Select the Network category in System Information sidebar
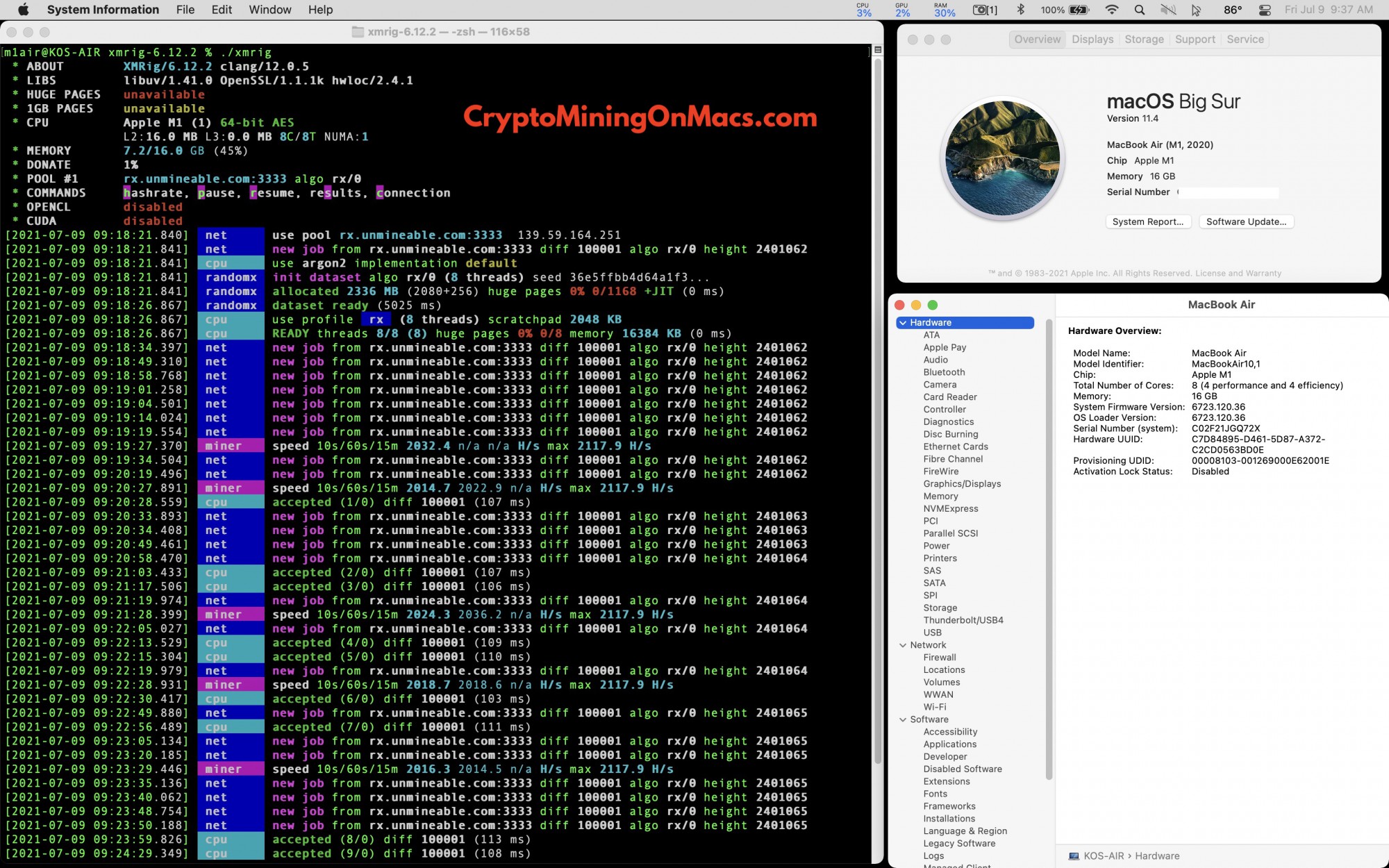 pyautogui.click(x=928, y=644)
